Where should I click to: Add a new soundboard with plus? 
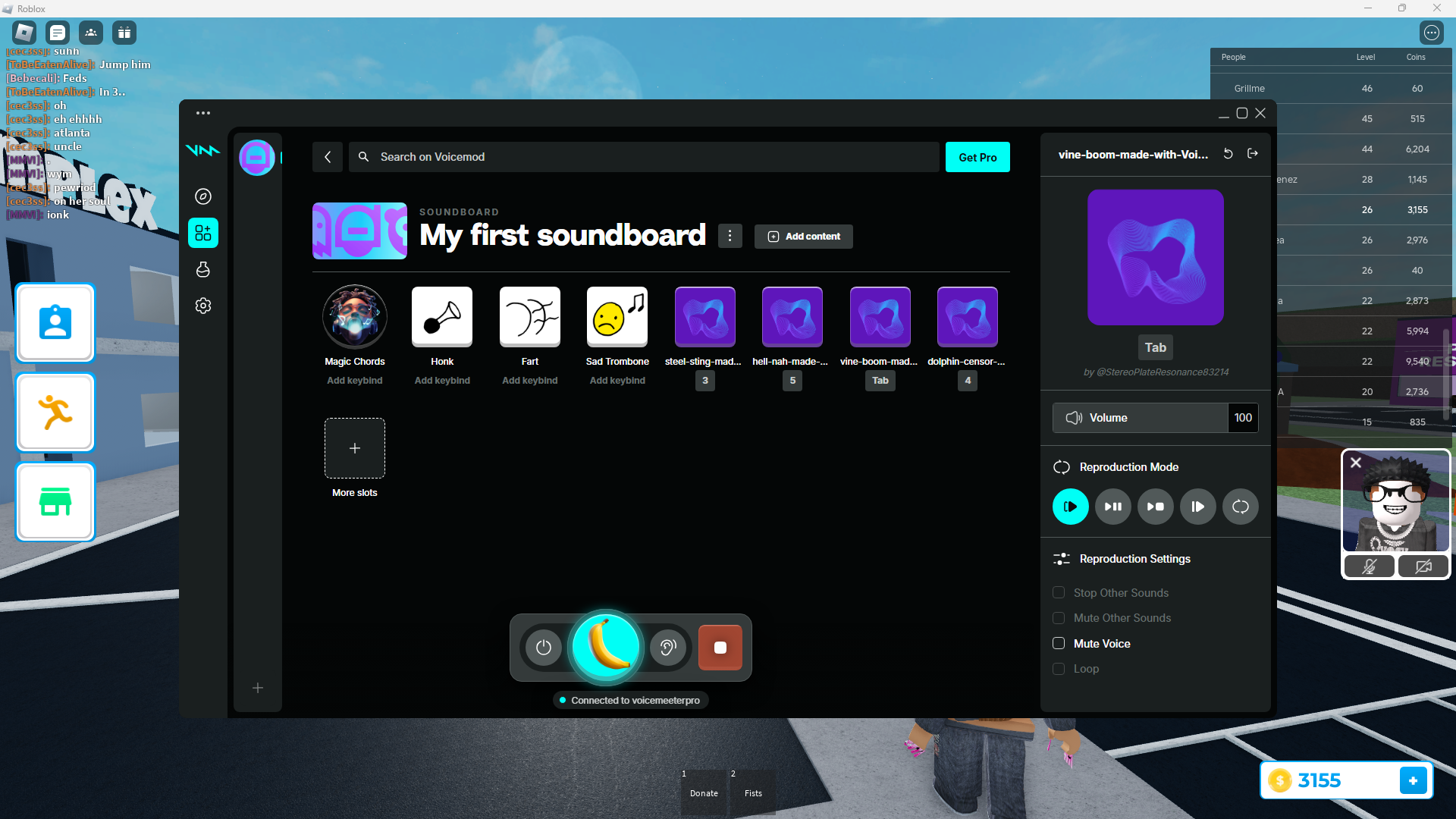[x=258, y=688]
